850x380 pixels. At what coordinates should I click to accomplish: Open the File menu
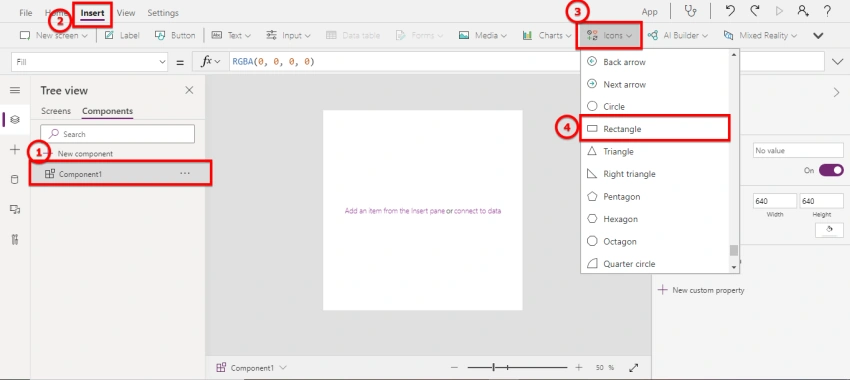click(x=25, y=12)
